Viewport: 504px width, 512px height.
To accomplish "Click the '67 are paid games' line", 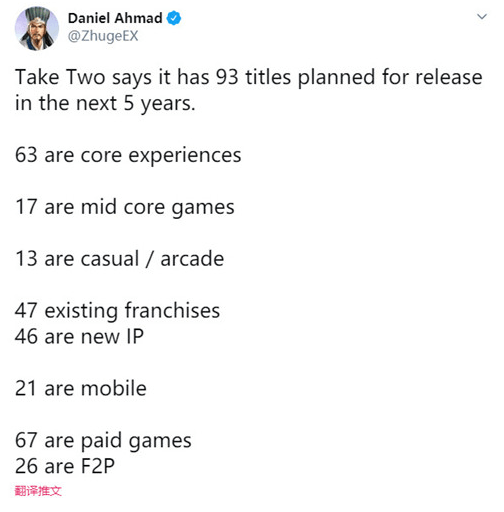I will coord(103,441).
